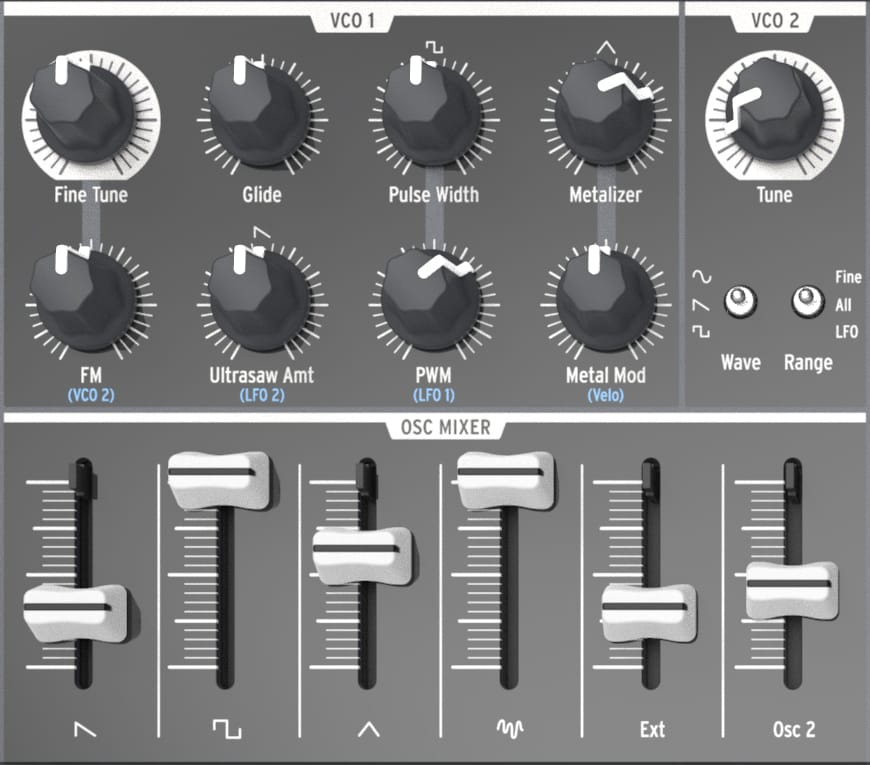Select the All range label
870x765 pixels.
click(x=843, y=305)
